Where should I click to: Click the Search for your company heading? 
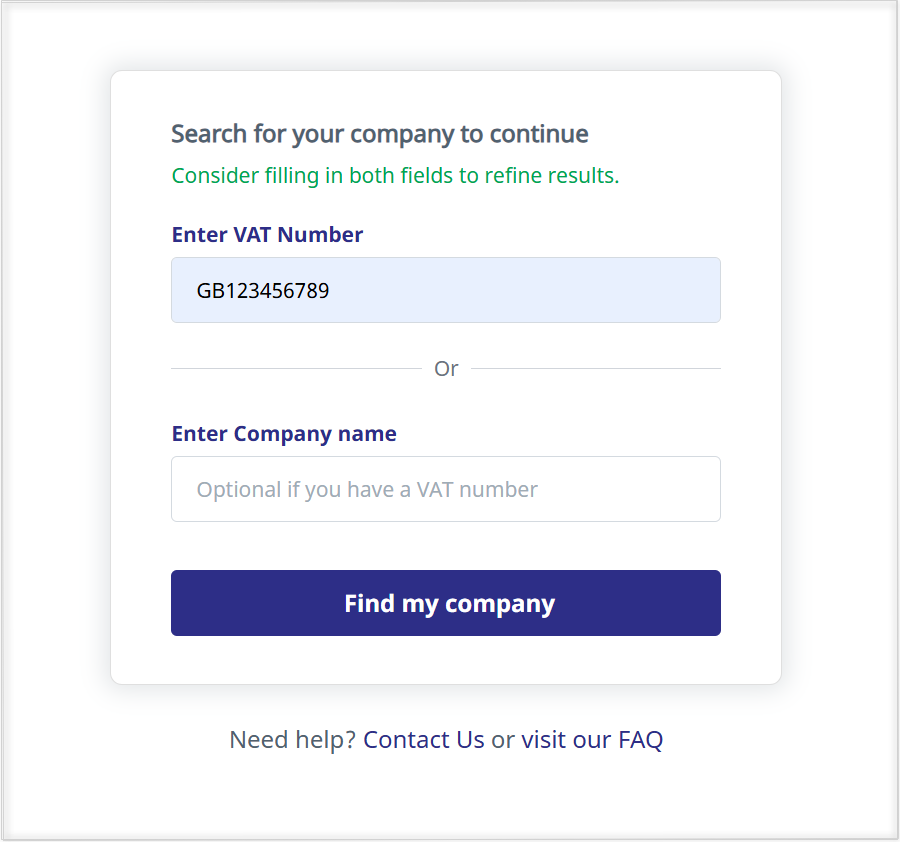(x=380, y=134)
